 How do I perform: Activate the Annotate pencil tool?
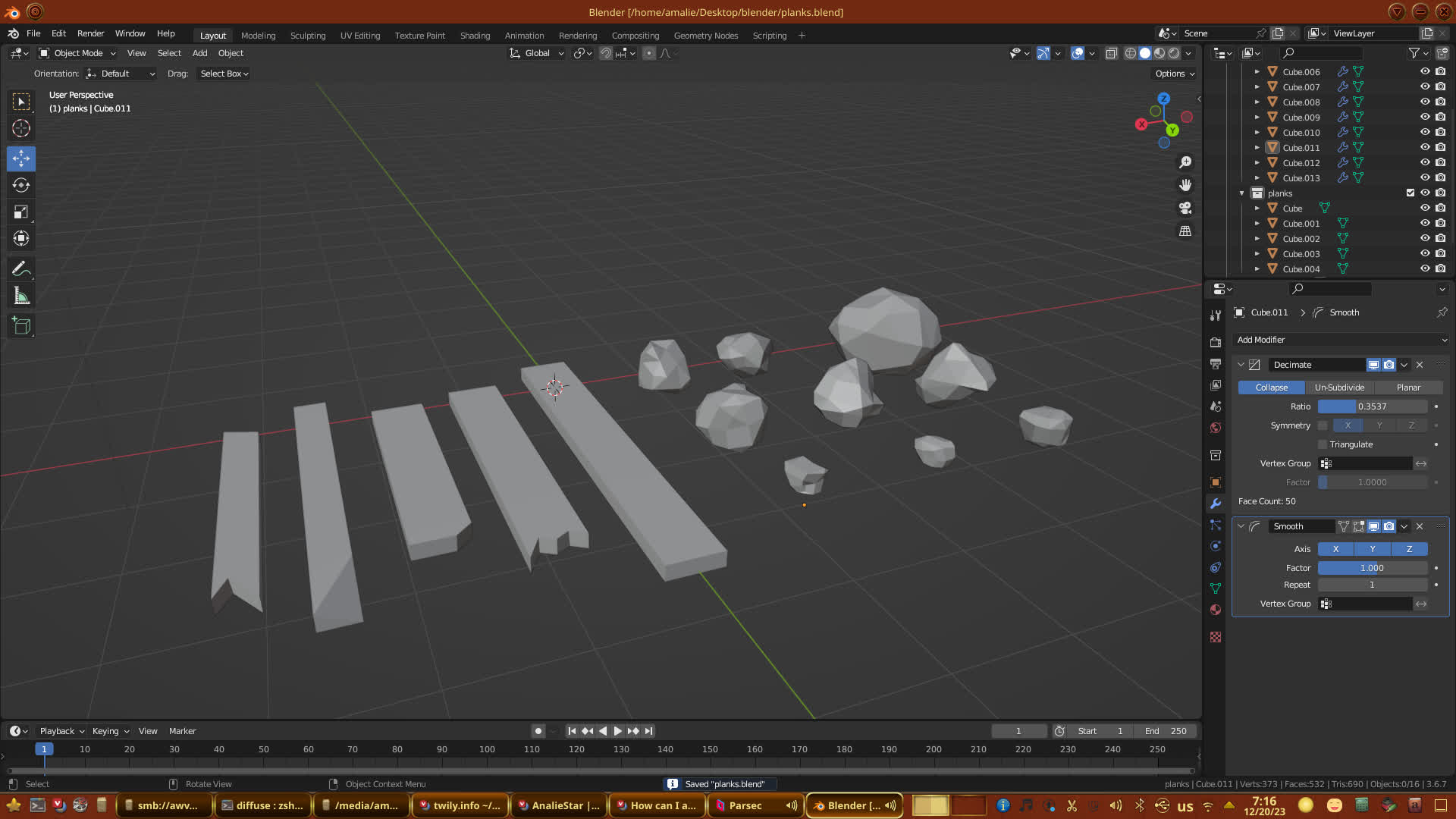point(21,269)
